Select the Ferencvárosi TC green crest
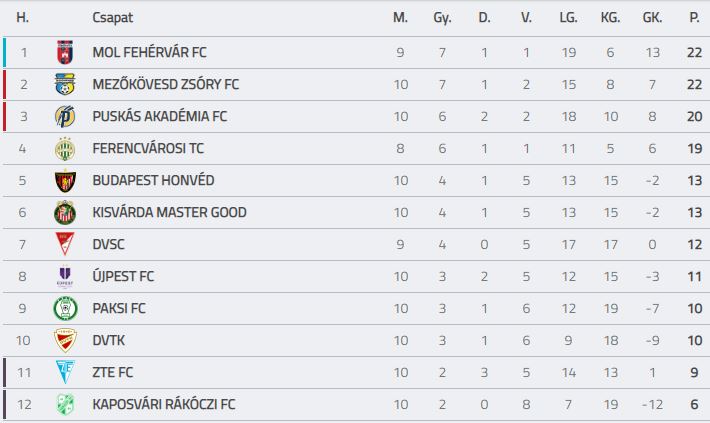This screenshot has width=710, height=423. click(65, 149)
